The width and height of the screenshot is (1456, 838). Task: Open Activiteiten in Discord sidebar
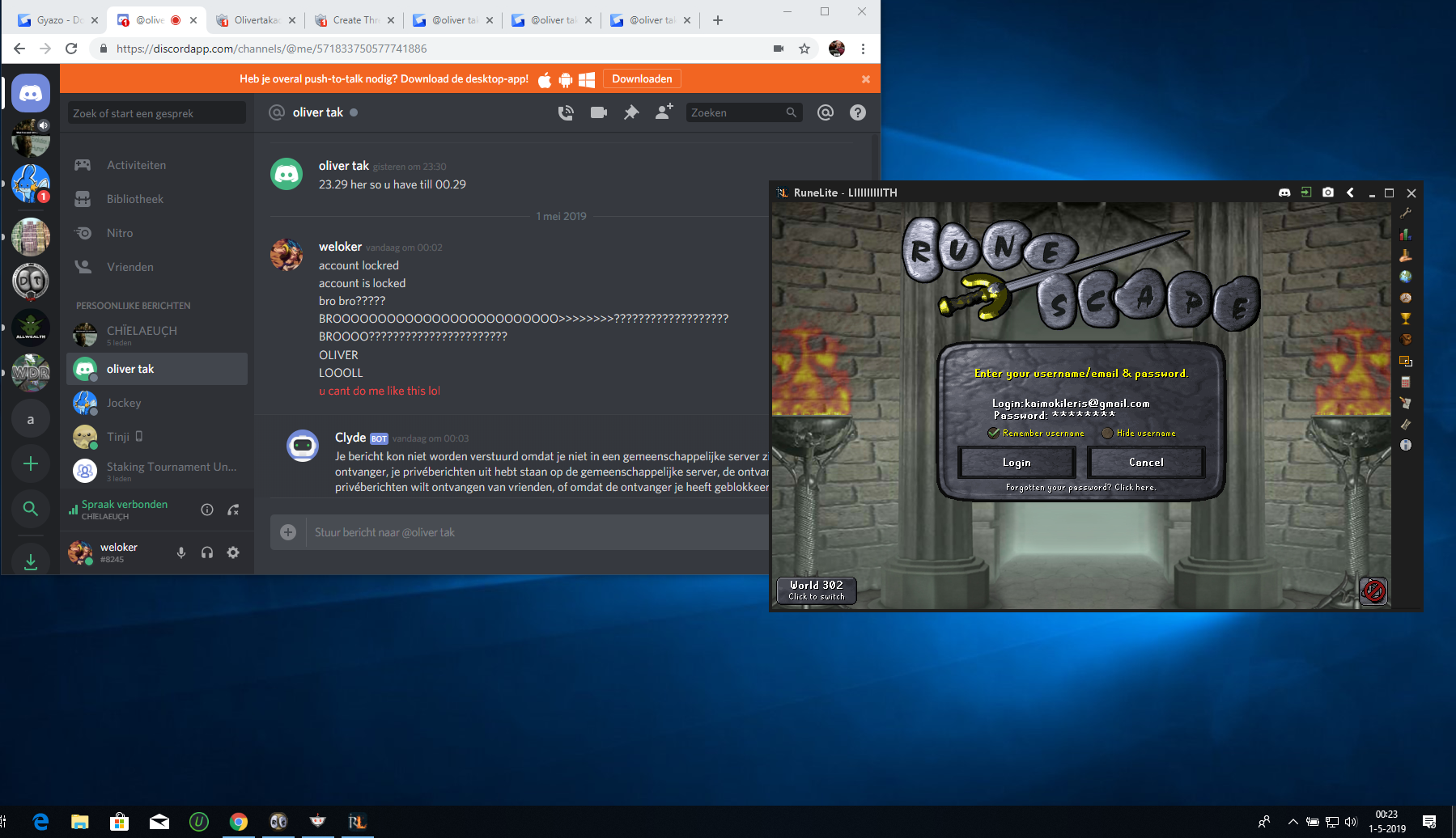tap(157, 165)
